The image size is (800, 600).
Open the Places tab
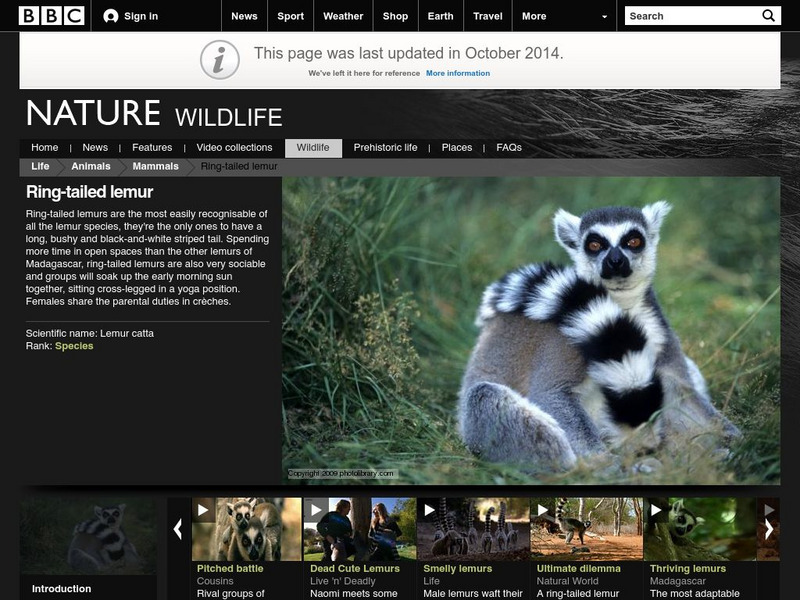[457, 147]
